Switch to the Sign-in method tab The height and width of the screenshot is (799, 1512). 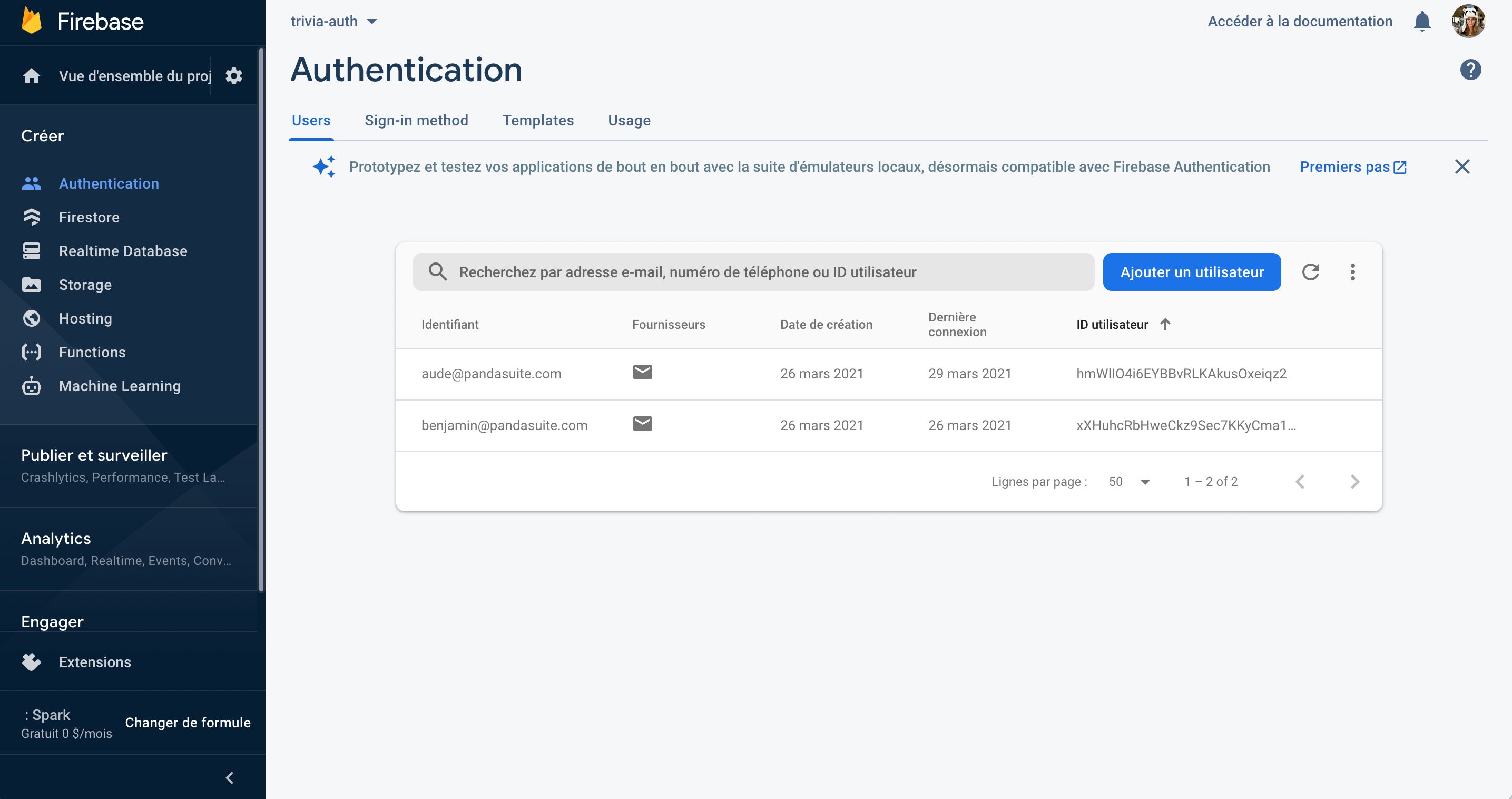point(417,120)
